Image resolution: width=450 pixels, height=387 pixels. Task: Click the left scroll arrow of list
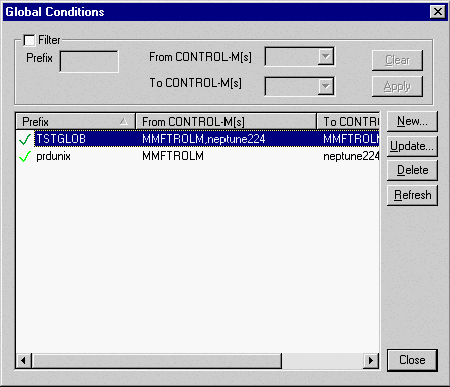pyautogui.click(x=23, y=360)
